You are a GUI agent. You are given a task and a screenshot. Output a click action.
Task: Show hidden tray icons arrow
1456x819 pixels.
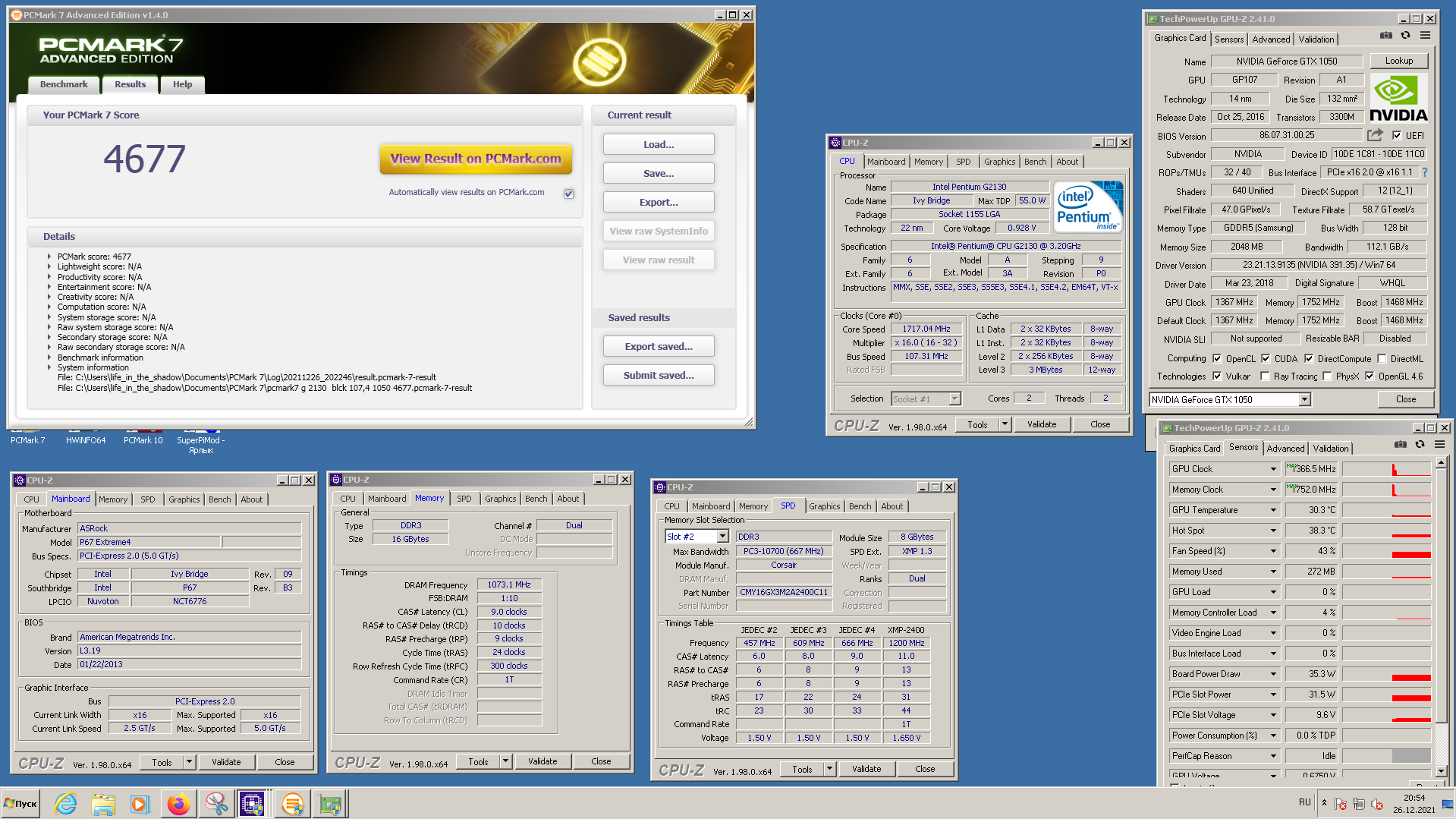pos(1324,803)
